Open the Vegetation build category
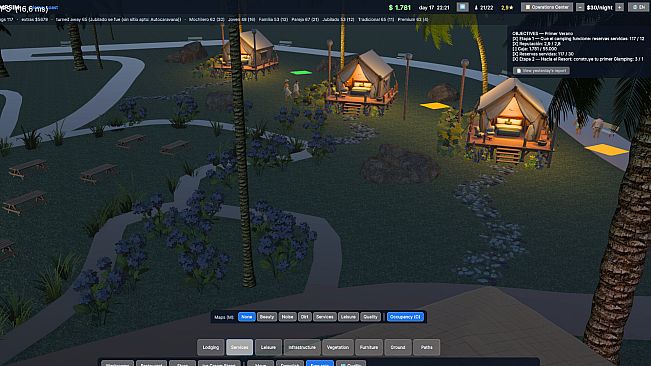 coord(338,347)
